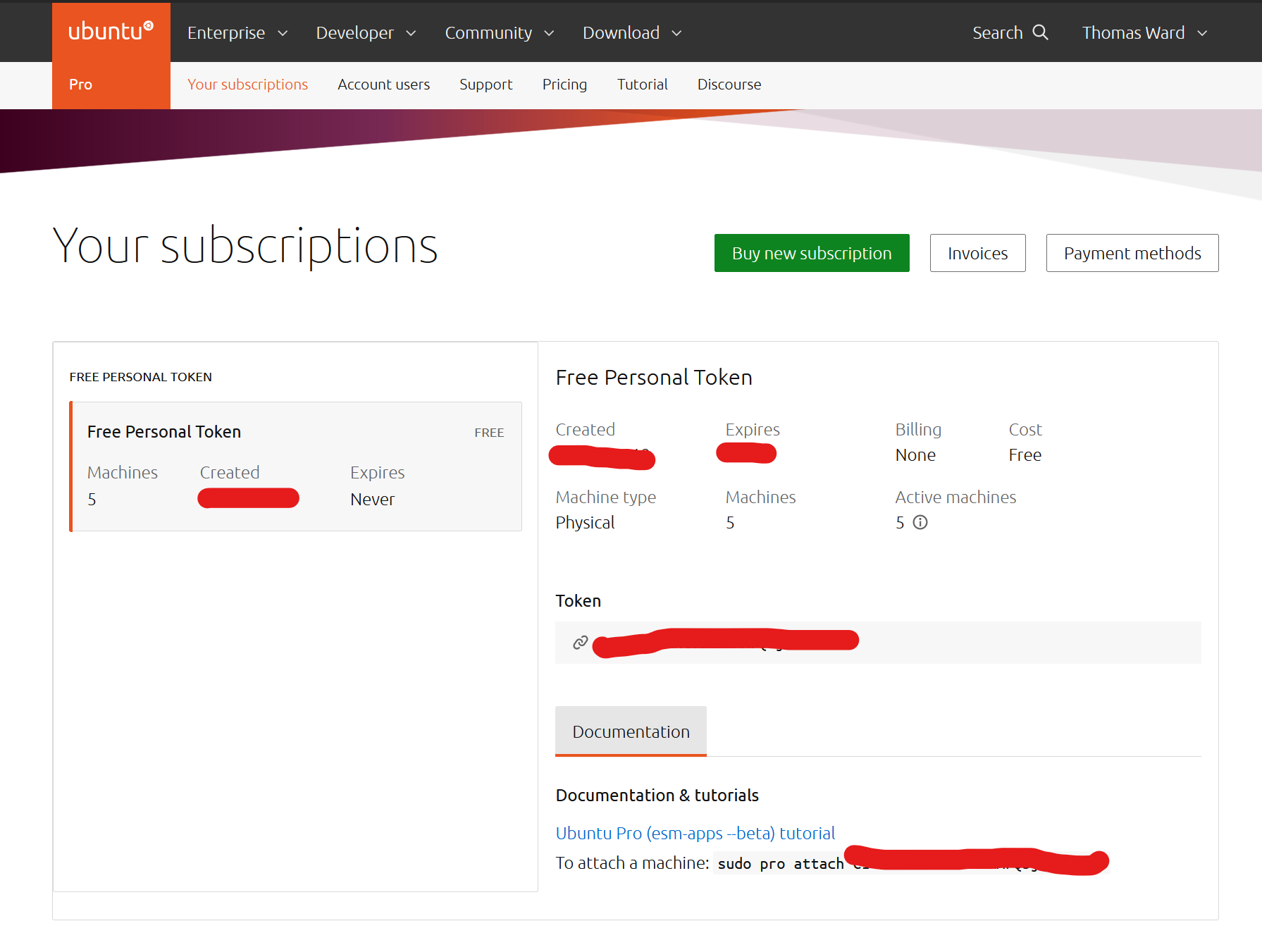The image size is (1262, 952).
Task: Open the Community dropdown
Action: (499, 33)
